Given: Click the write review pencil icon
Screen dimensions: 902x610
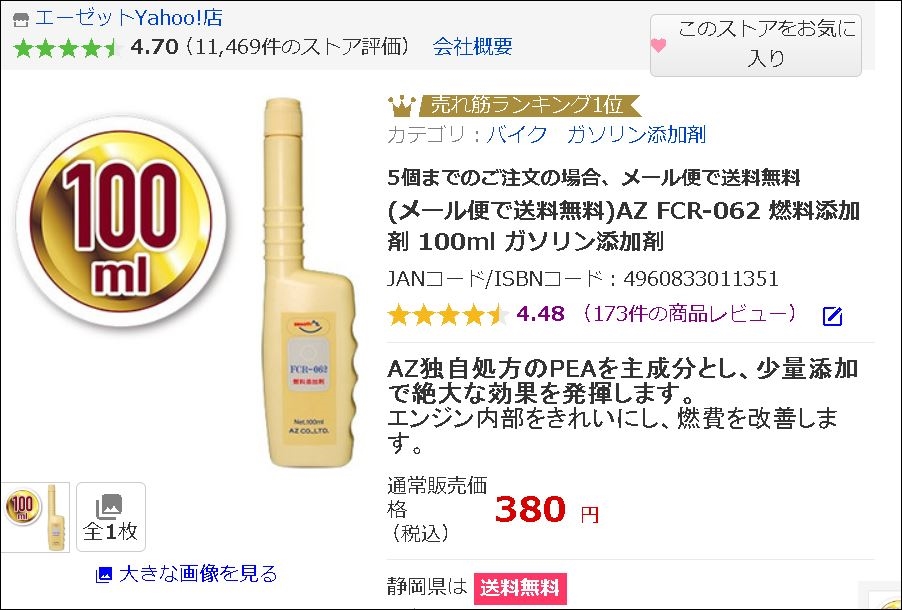Looking at the screenshot, I should 832,316.
